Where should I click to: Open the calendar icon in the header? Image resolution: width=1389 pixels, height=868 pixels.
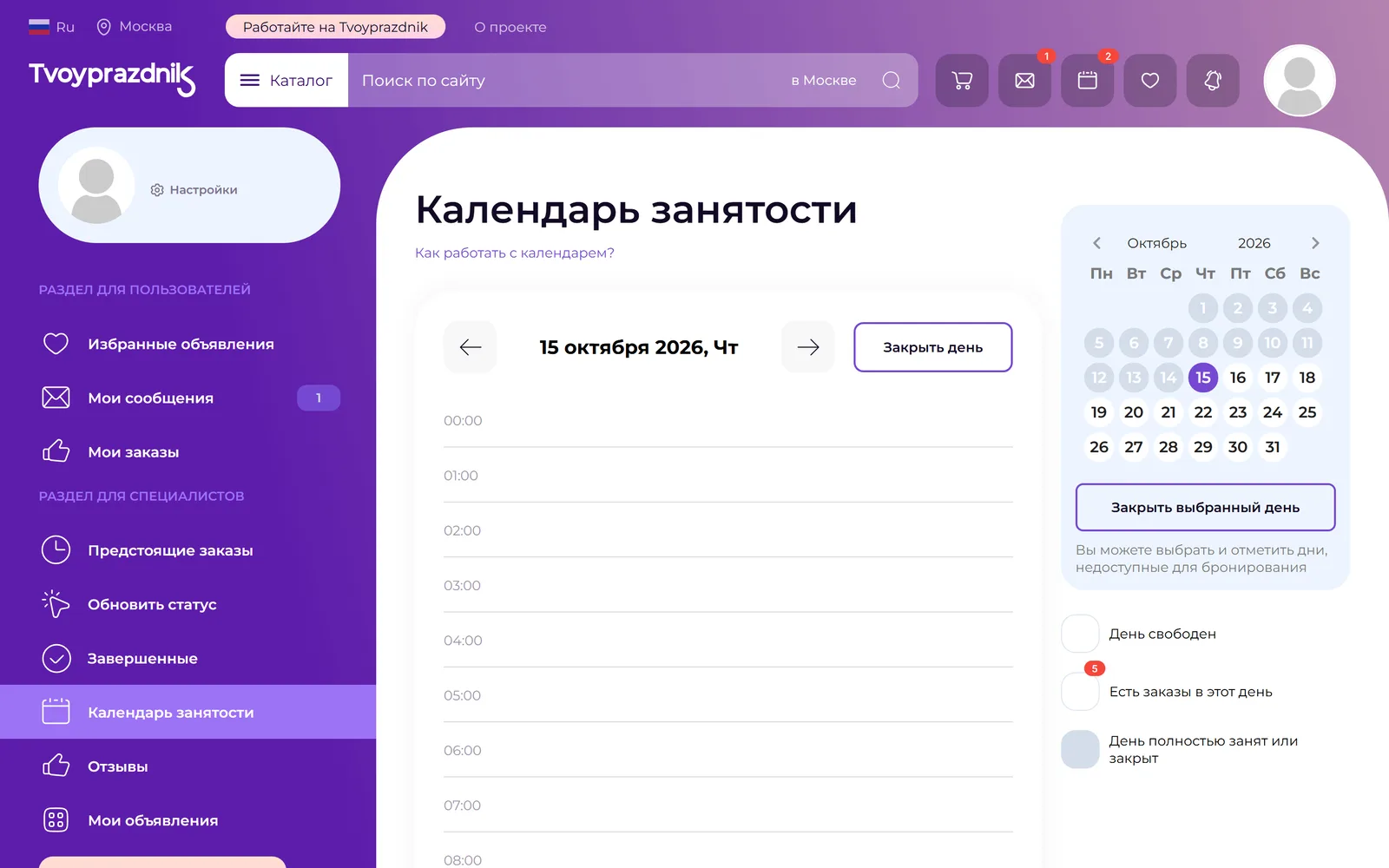[1088, 81]
